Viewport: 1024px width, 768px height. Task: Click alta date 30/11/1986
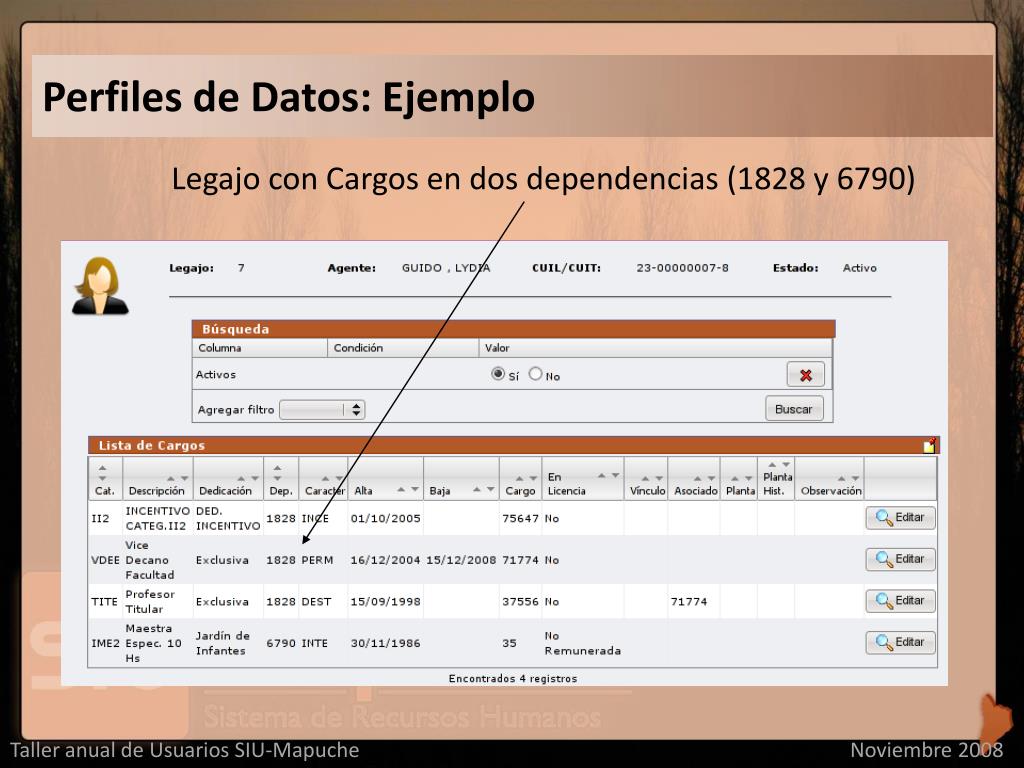(x=385, y=643)
